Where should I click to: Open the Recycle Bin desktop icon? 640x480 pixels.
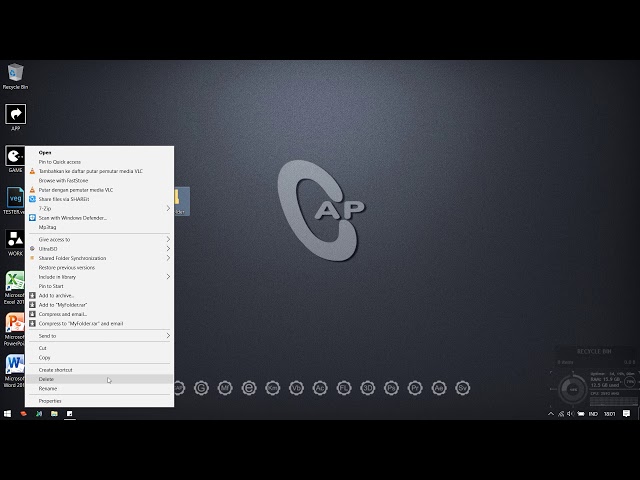15,76
